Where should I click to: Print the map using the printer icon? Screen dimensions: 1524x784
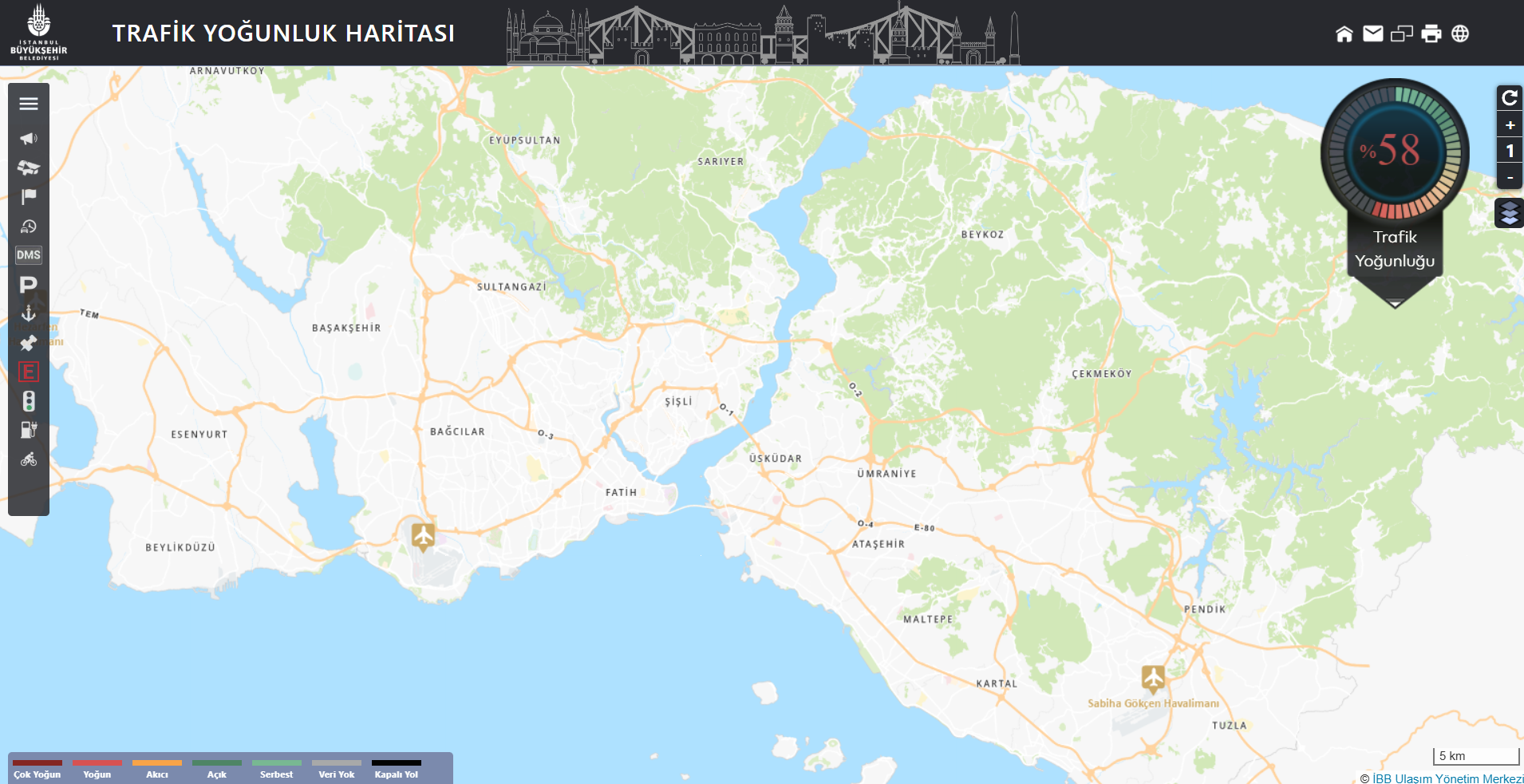(x=1431, y=33)
